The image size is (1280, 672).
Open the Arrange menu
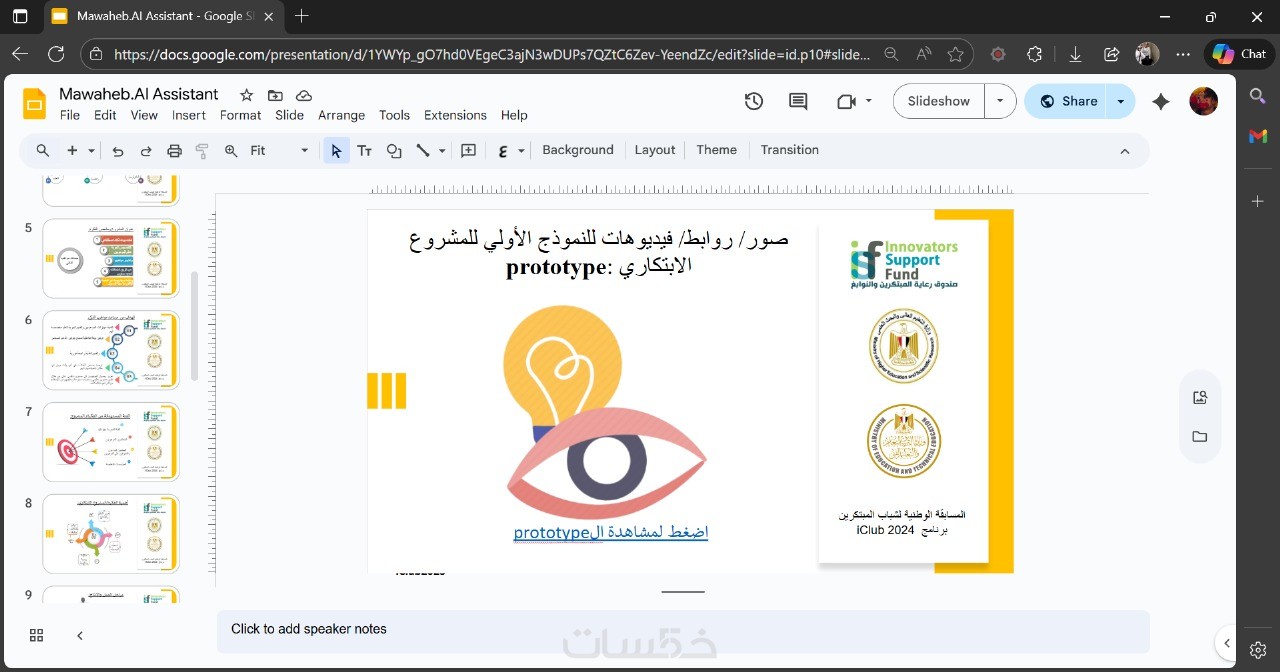[342, 115]
